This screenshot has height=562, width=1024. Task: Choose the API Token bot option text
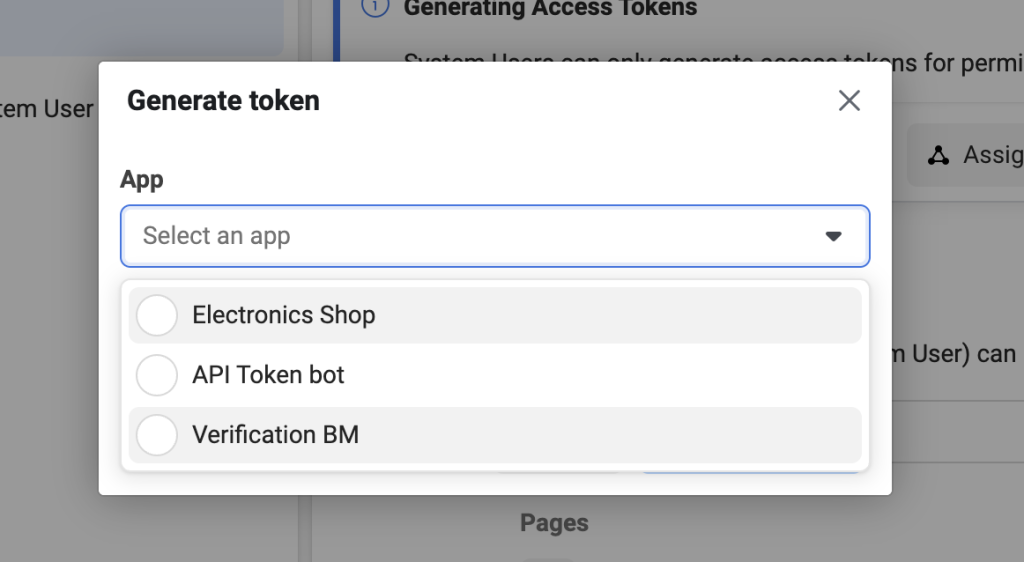pos(268,375)
